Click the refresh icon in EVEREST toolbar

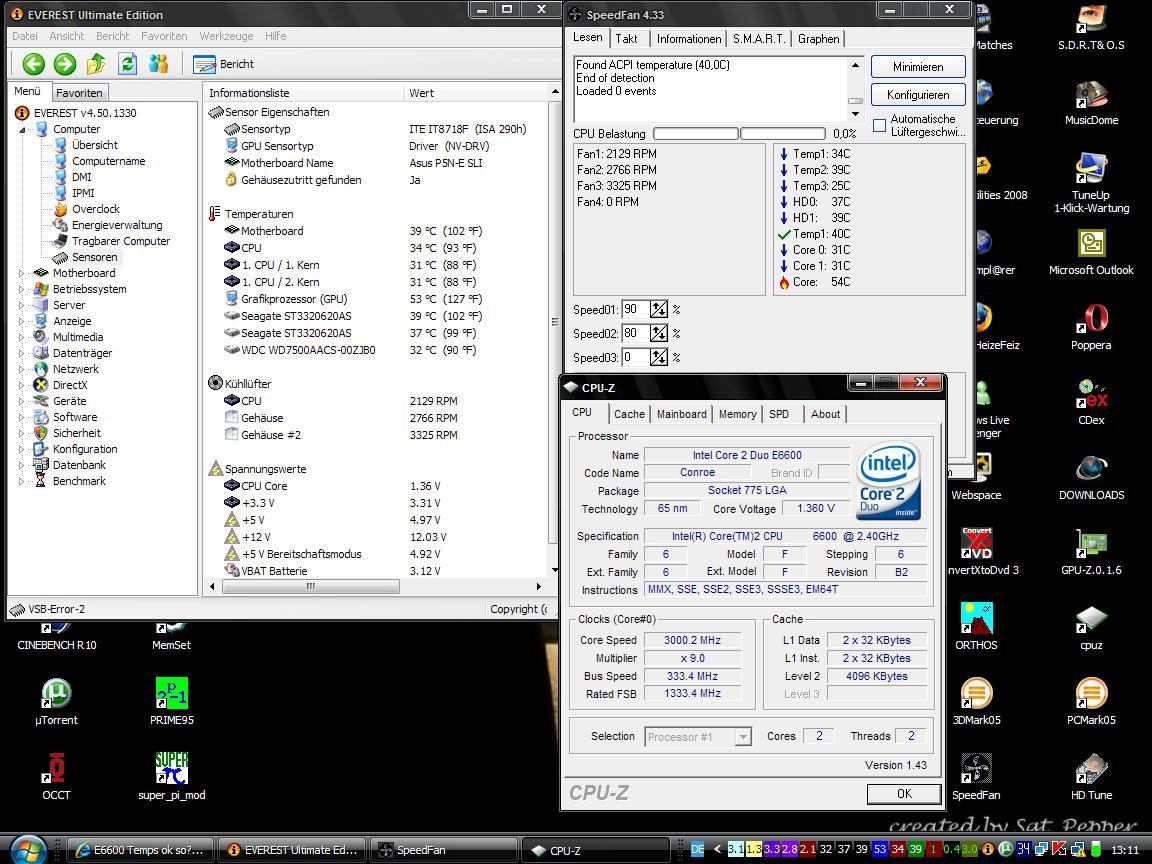(128, 64)
